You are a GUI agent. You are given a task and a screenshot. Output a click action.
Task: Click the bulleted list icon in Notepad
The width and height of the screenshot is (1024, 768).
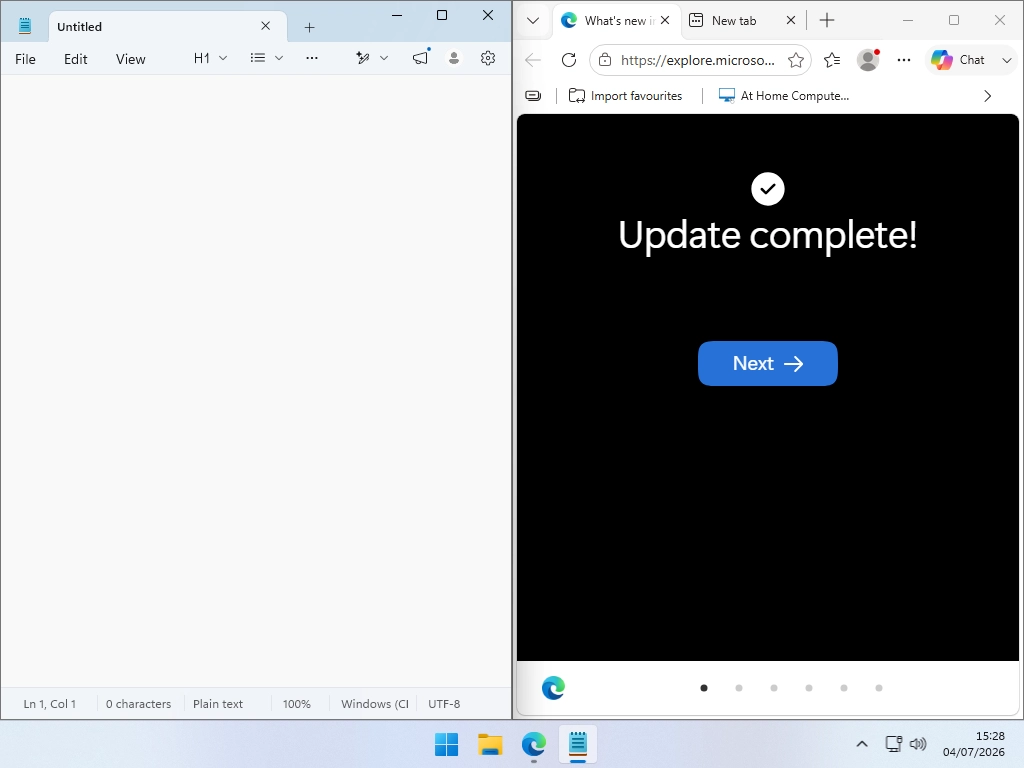(258, 58)
